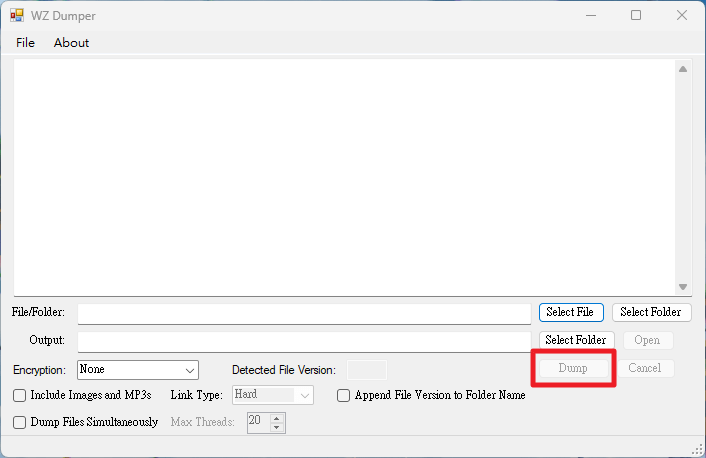Decrease Max Threads with down arrow
Screen dimensions: 706x458
(x=277, y=427)
